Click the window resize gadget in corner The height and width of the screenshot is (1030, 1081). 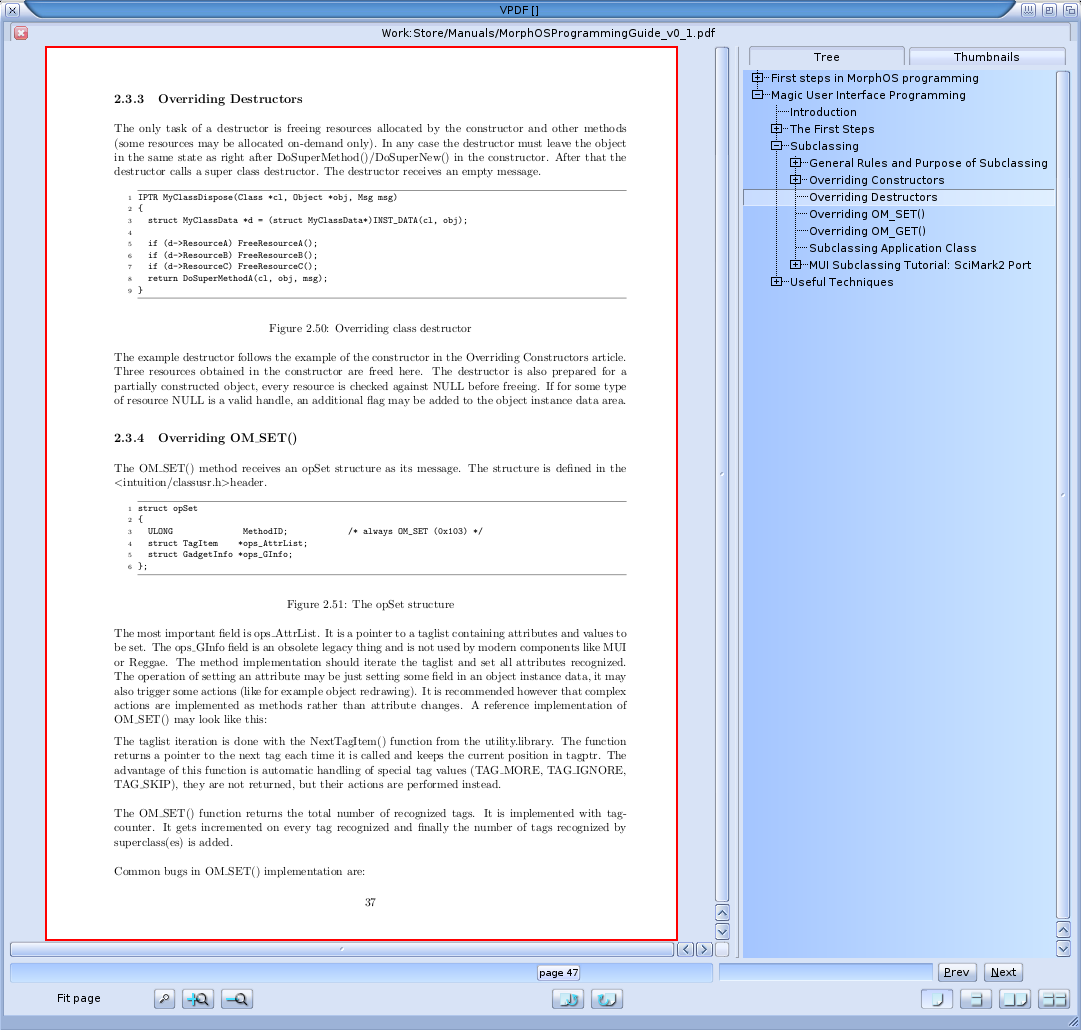[x=1073, y=1022]
